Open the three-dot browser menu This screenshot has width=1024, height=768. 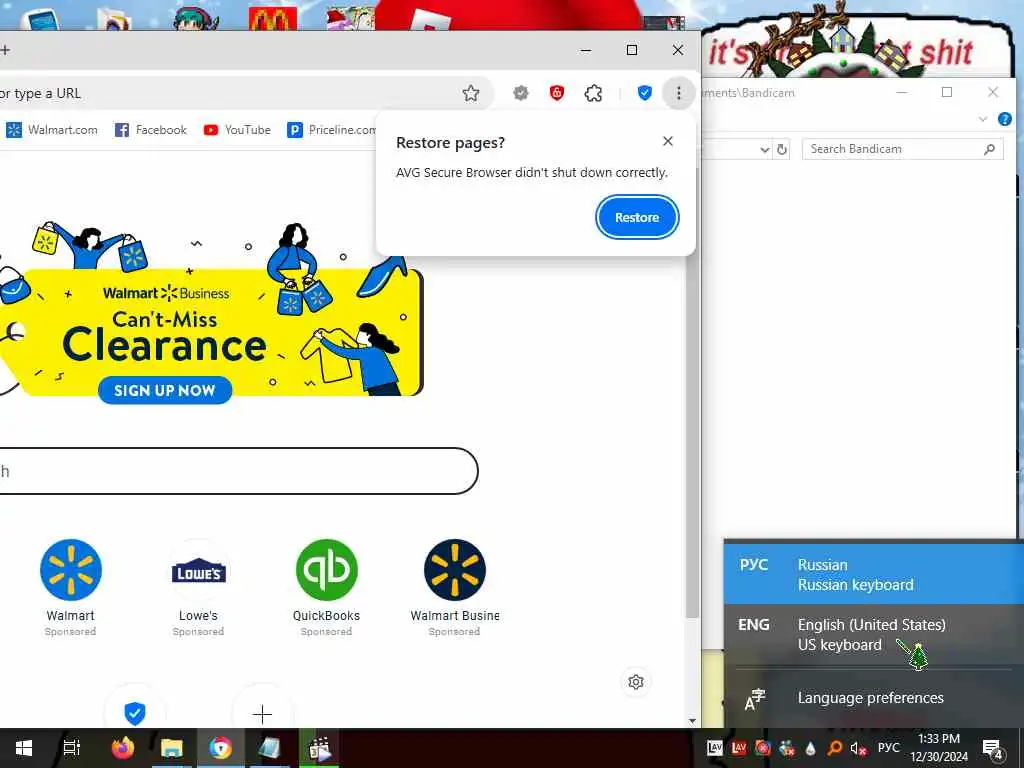pyautogui.click(x=679, y=93)
